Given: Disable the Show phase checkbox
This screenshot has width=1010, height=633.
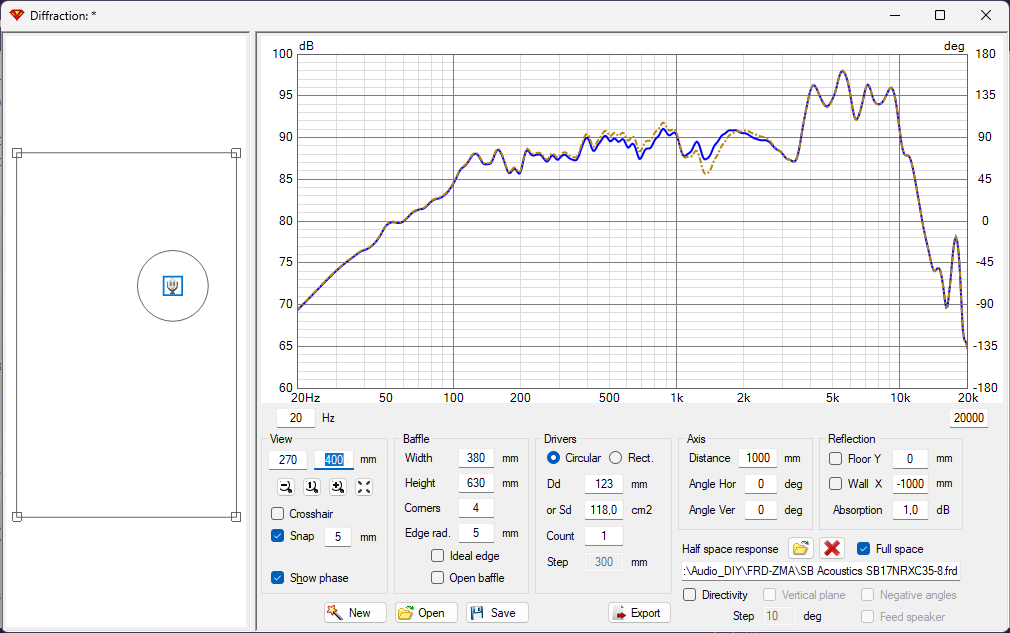Looking at the screenshot, I should (278, 578).
